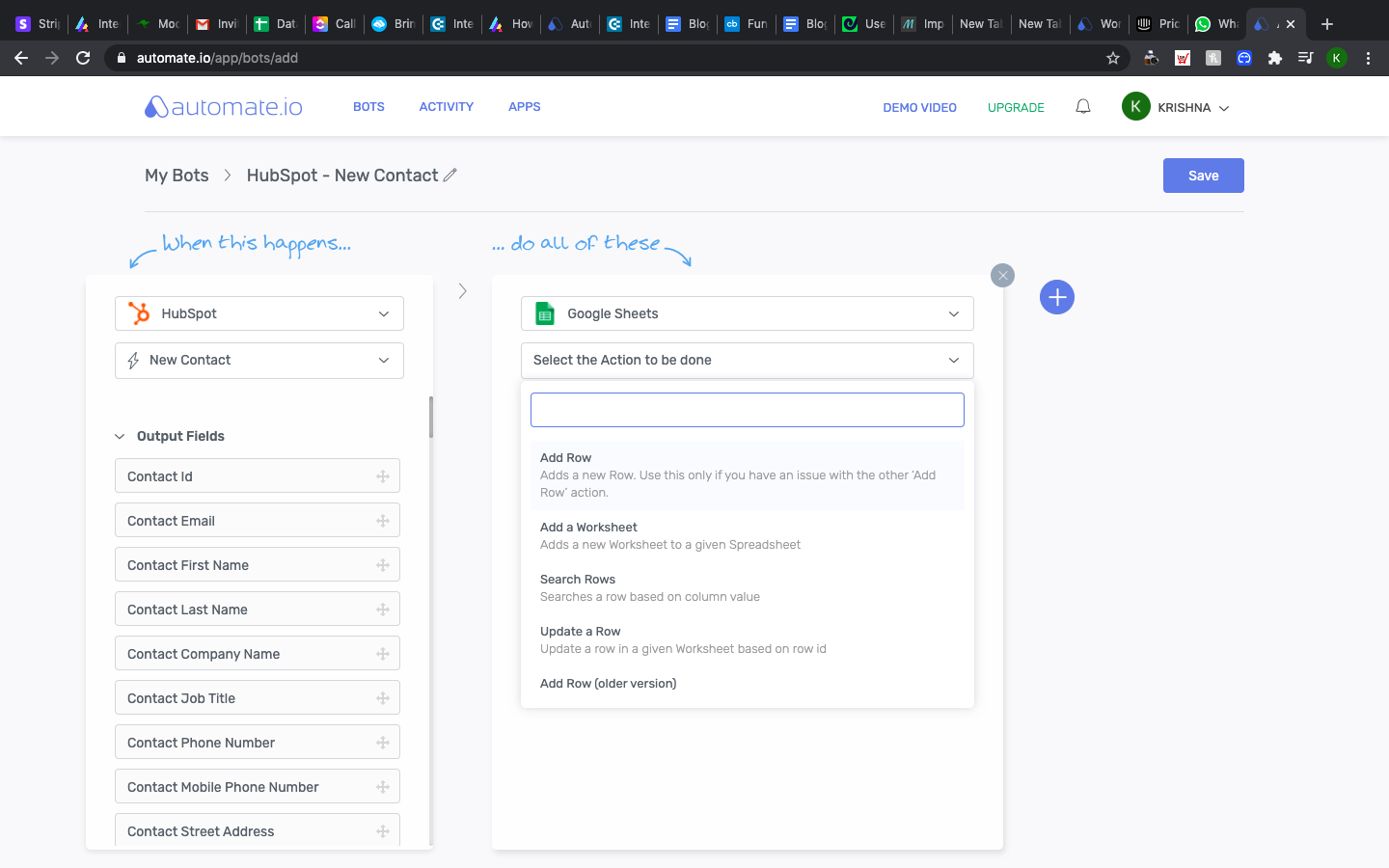The height and width of the screenshot is (868, 1389).
Task: Edit the bot name with pencil icon
Action: coord(449,175)
